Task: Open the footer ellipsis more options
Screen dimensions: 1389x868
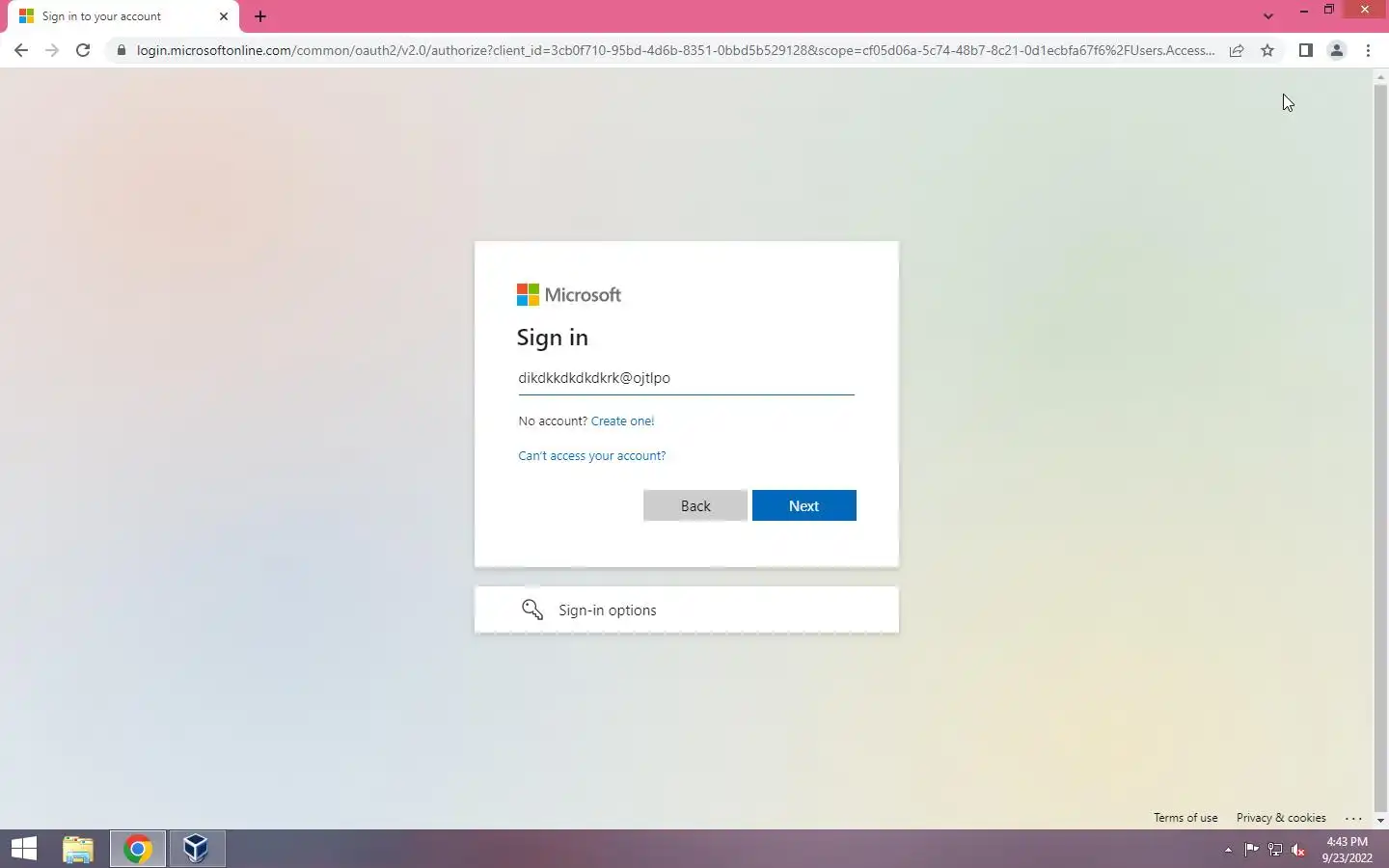Action: (1353, 818)
